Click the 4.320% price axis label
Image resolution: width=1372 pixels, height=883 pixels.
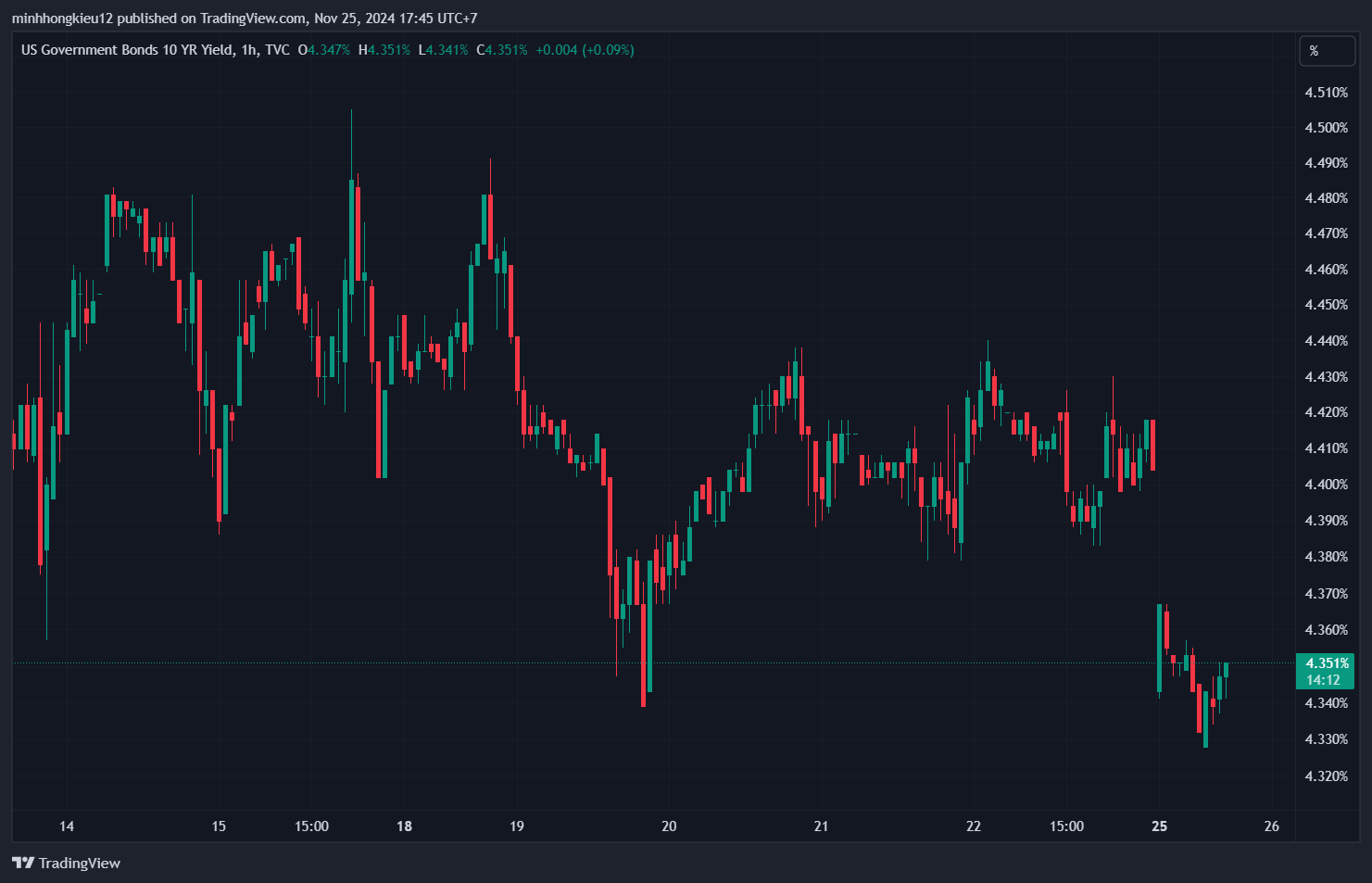coord(1327,776)
